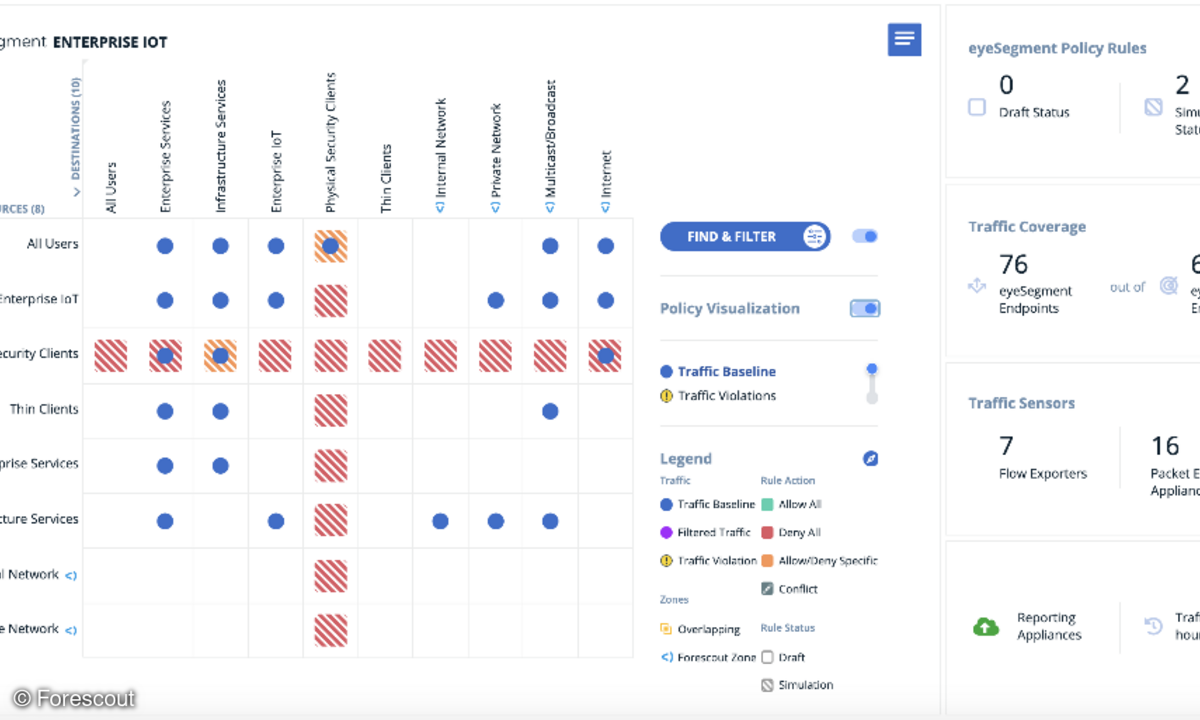The height and width of the screenshot is (720, 1200).
Task: Click Security Clients to Infrastructure Services orange cell
Action: pos(221,356)
